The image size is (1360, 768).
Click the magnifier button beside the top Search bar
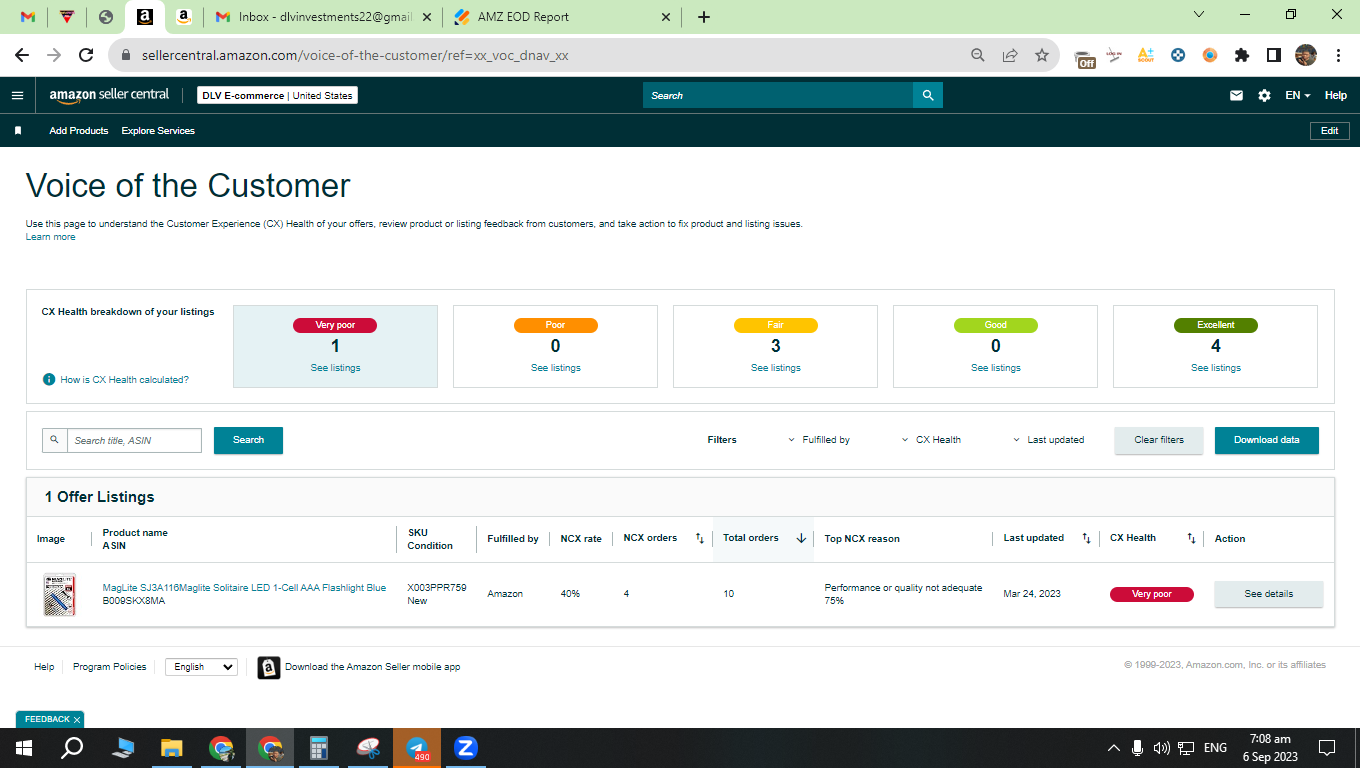928,95
